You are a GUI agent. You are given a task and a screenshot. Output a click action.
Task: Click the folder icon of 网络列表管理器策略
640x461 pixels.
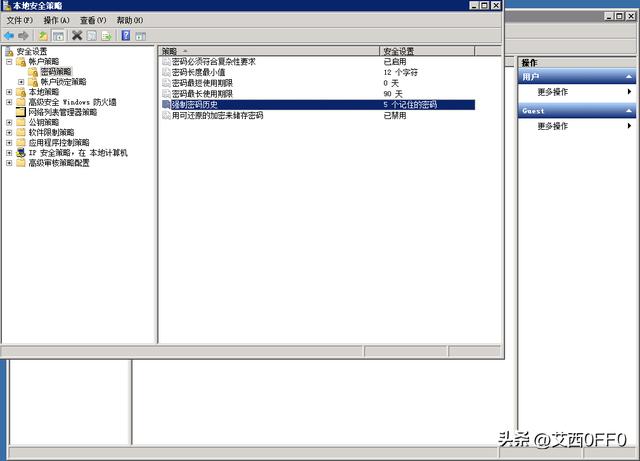click(x=21, y=112)
